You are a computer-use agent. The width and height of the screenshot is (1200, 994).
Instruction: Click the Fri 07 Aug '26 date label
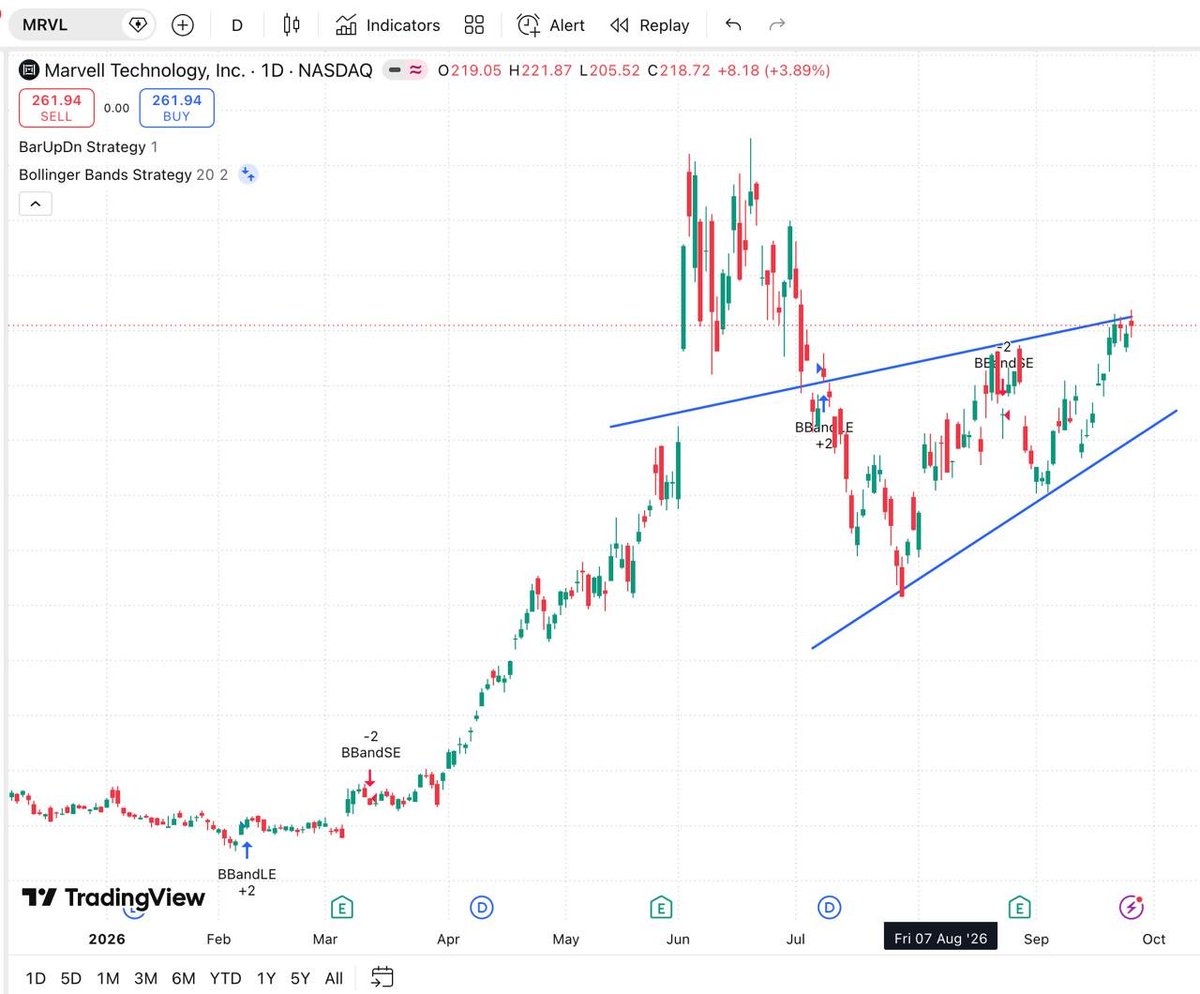[x=940, y=938]
